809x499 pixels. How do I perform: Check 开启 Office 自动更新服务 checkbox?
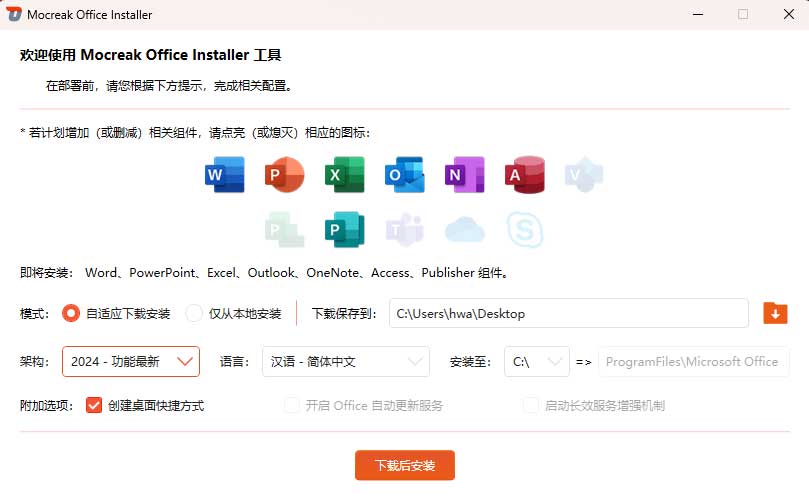292,406
